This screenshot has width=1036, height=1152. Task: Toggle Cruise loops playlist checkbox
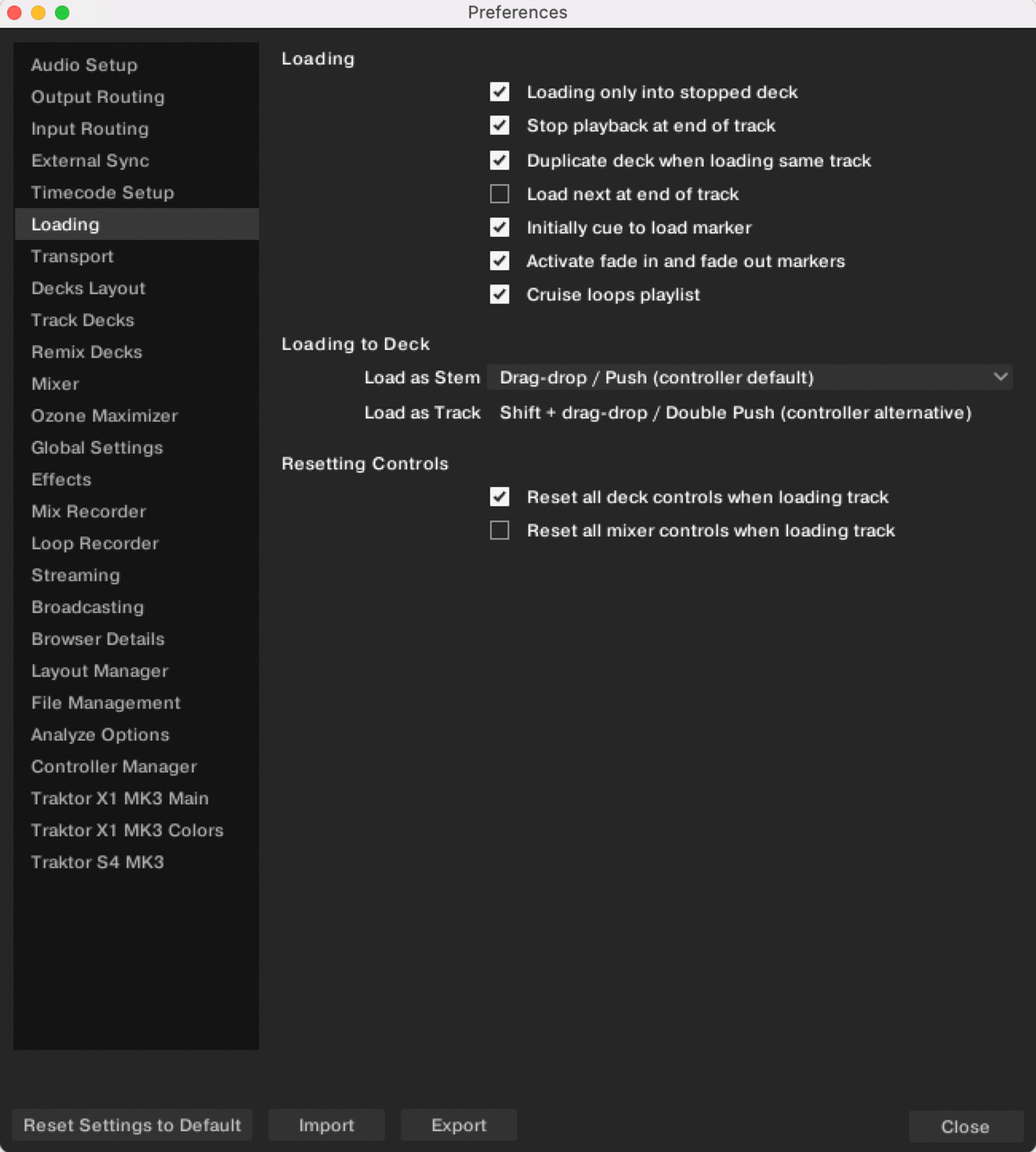pyautogui.click(x=499, y=295)
